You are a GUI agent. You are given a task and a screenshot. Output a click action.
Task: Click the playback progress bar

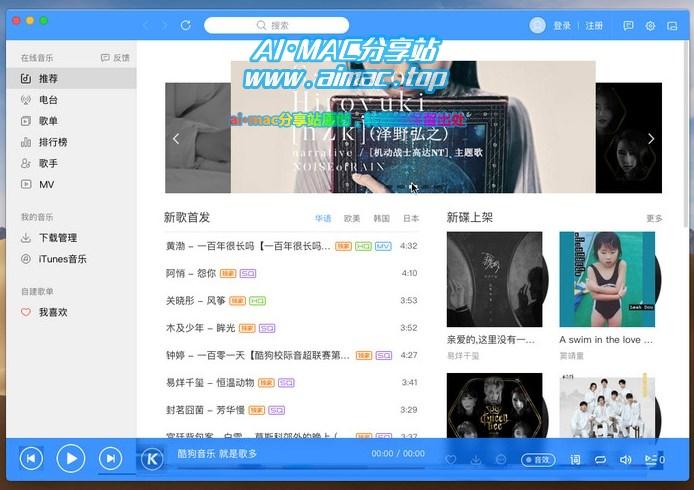[x=301, y=467]
